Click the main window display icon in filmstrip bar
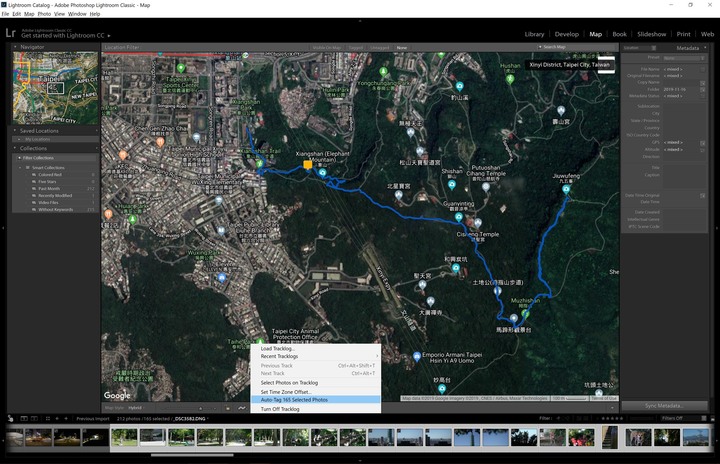Screen dimensions: 720x464 coord(24,419)
